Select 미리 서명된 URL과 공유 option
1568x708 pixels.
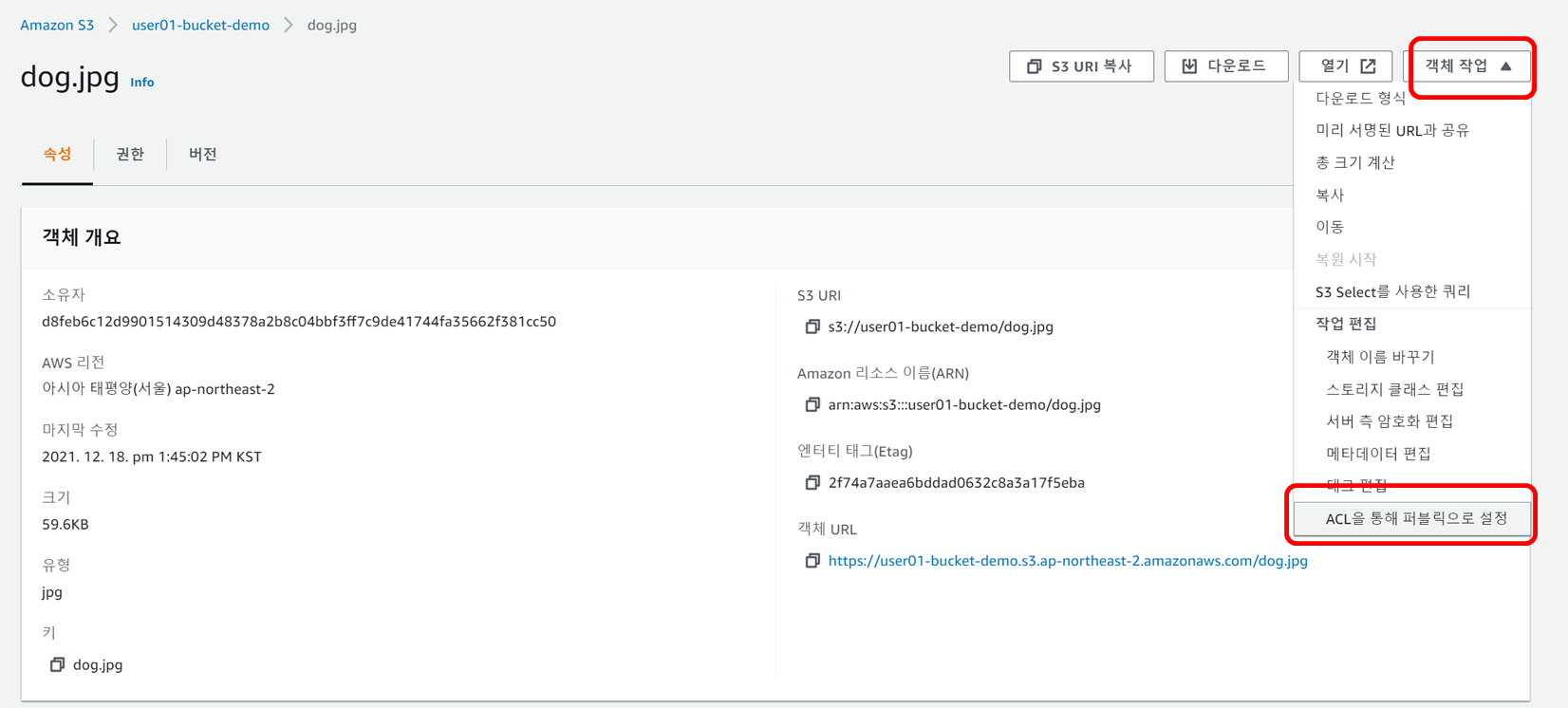pos(1391,130)
